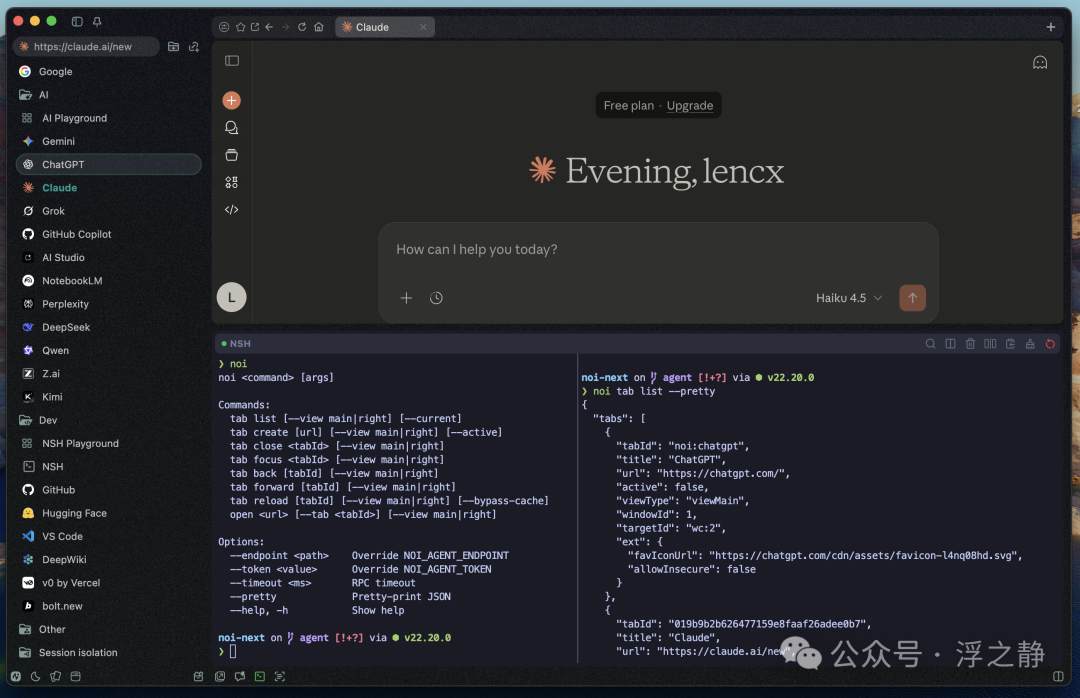Click the URL bar showing claude.ai/new
This screenshot has width=1080, height=698.
point(86,46)
